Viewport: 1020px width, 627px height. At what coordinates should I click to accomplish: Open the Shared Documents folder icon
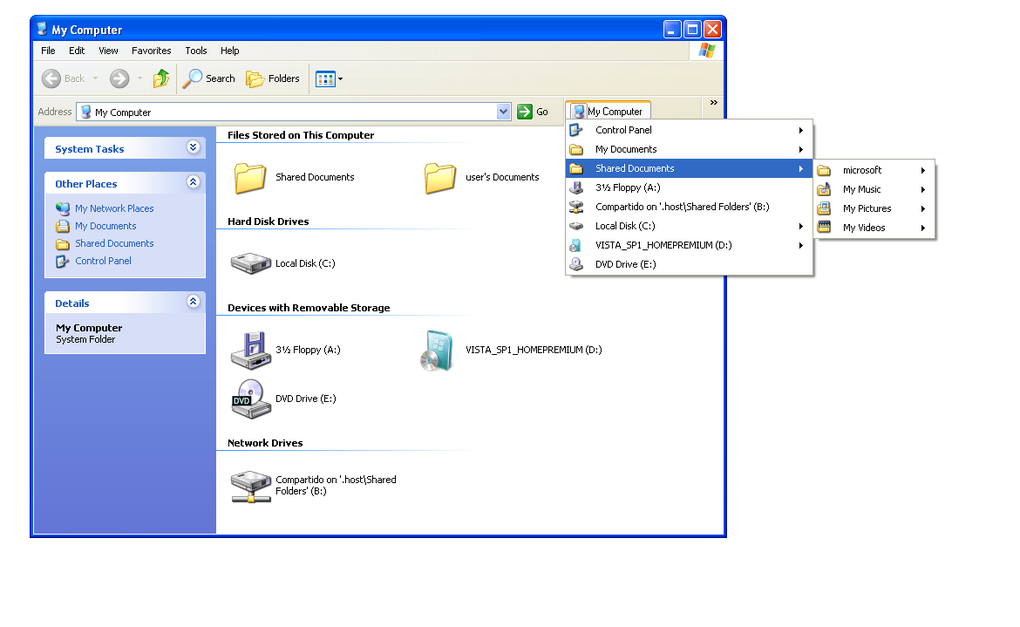point(250,175)
